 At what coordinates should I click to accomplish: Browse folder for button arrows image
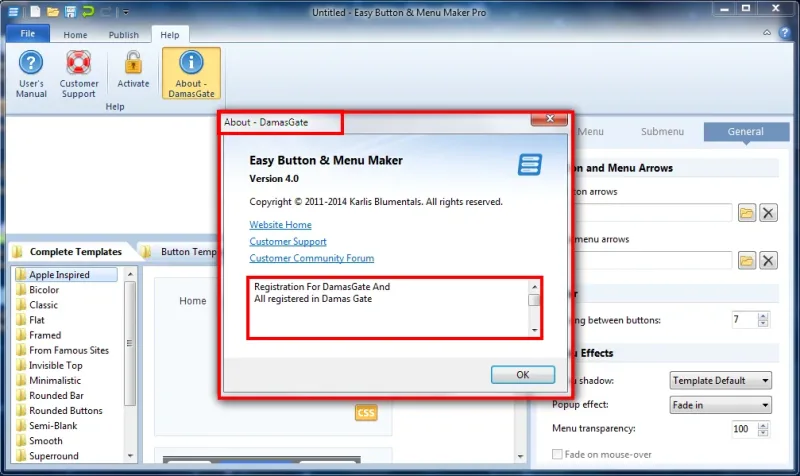[746, 213]
